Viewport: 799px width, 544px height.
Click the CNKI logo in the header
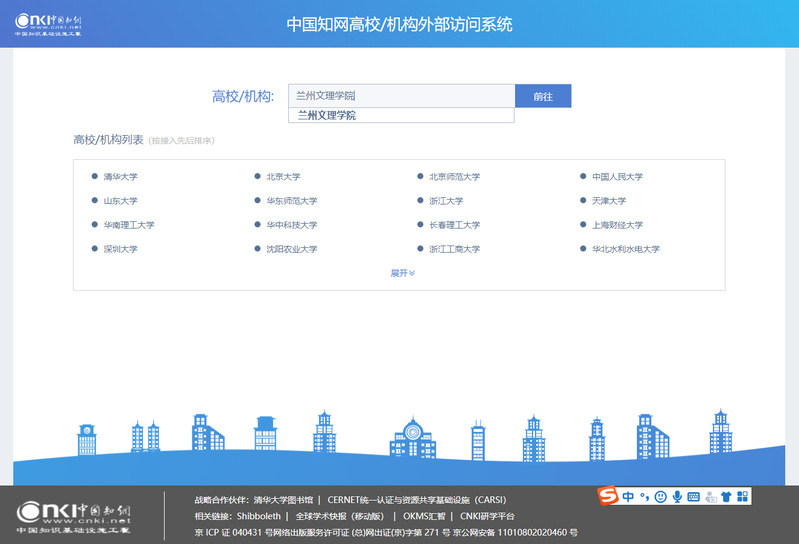(x=48, y=24)
